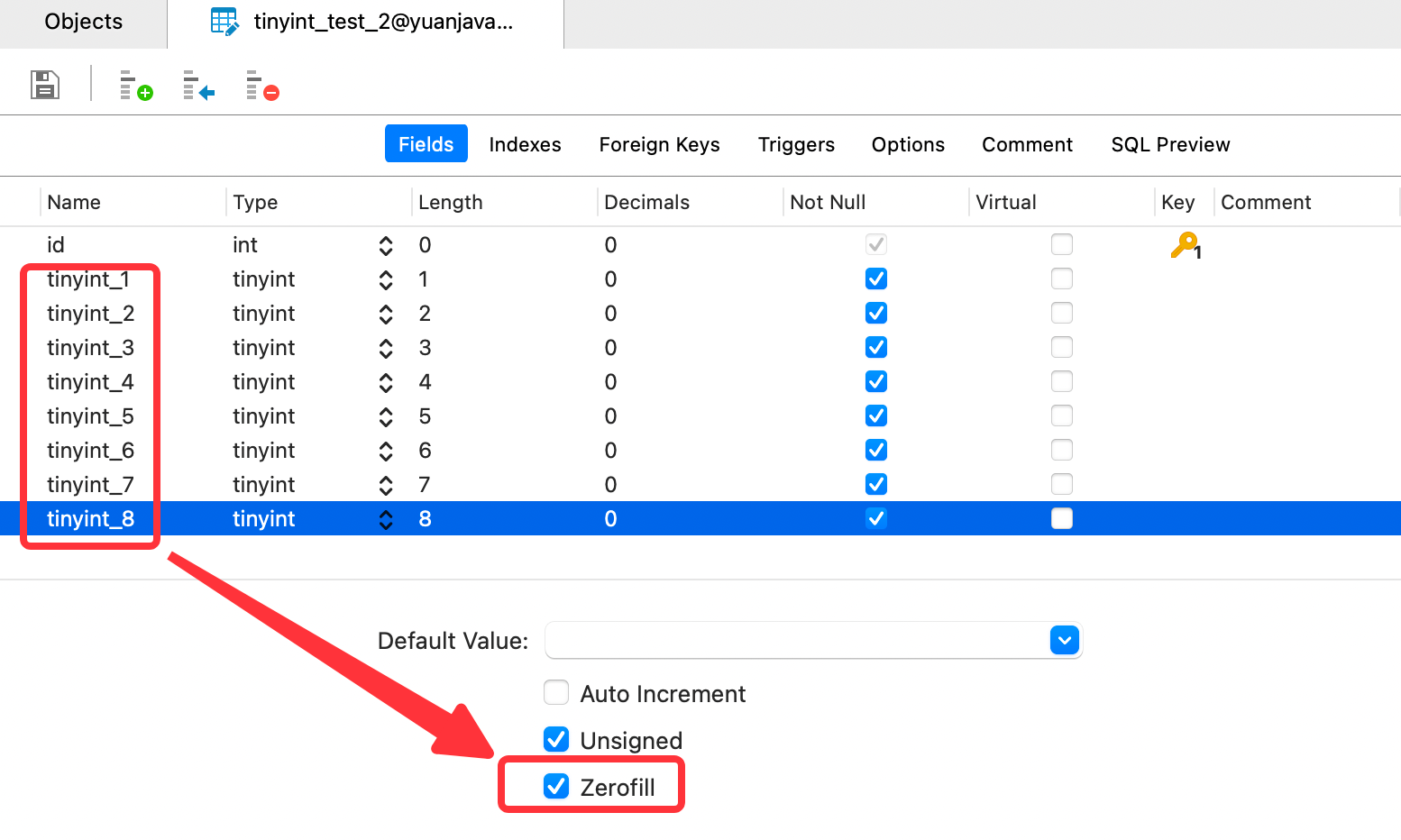Toggle Not Null for tinyint_3
Image resolution: width=1401 pixels, height=840 pixels.
point(876,348)
